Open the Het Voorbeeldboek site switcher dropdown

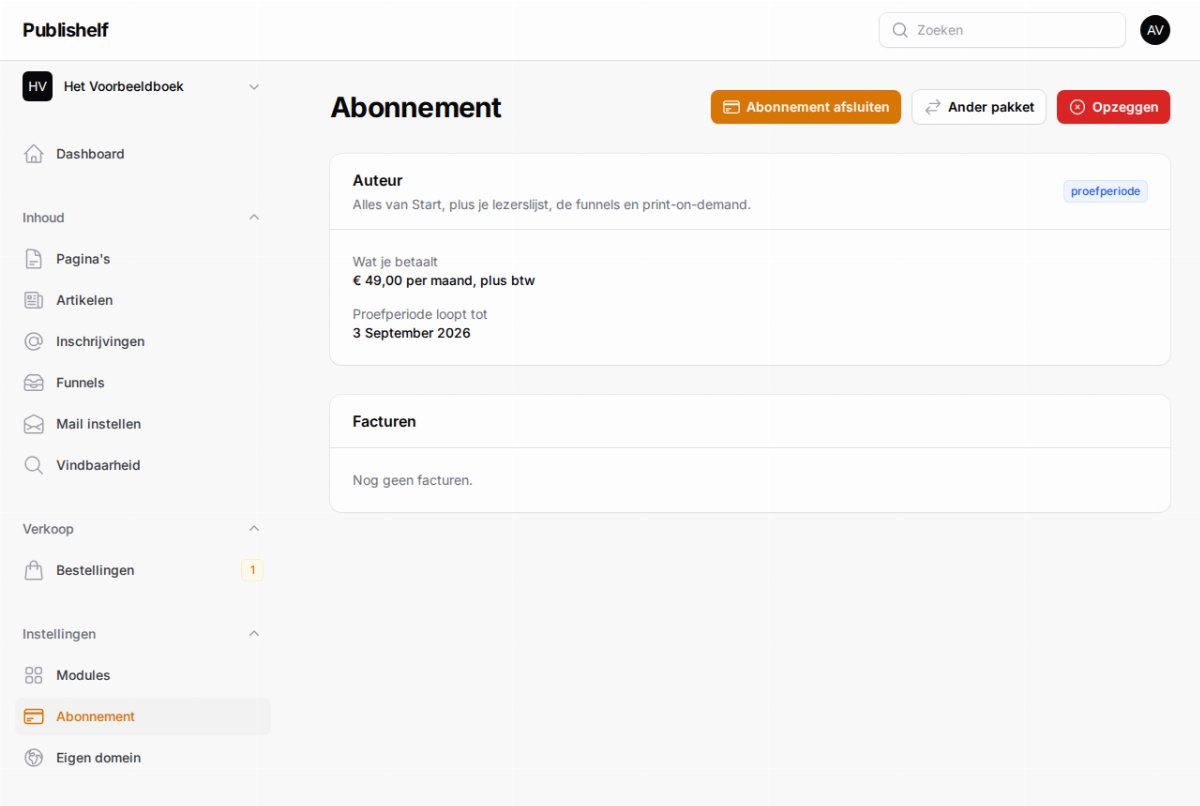pos(142,87)
